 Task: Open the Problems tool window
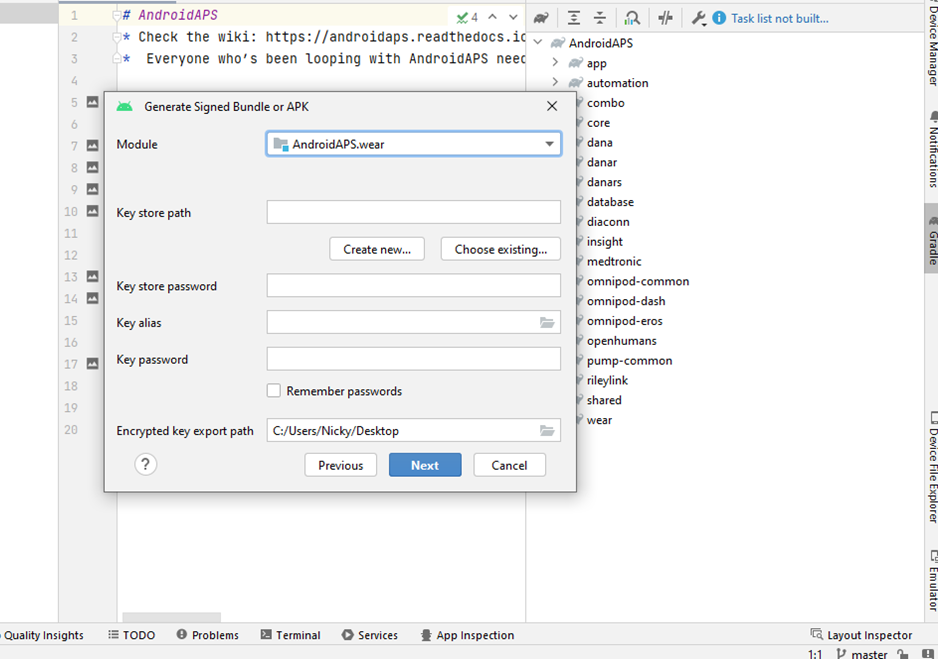pyautogui.click(x=208, y=635)
